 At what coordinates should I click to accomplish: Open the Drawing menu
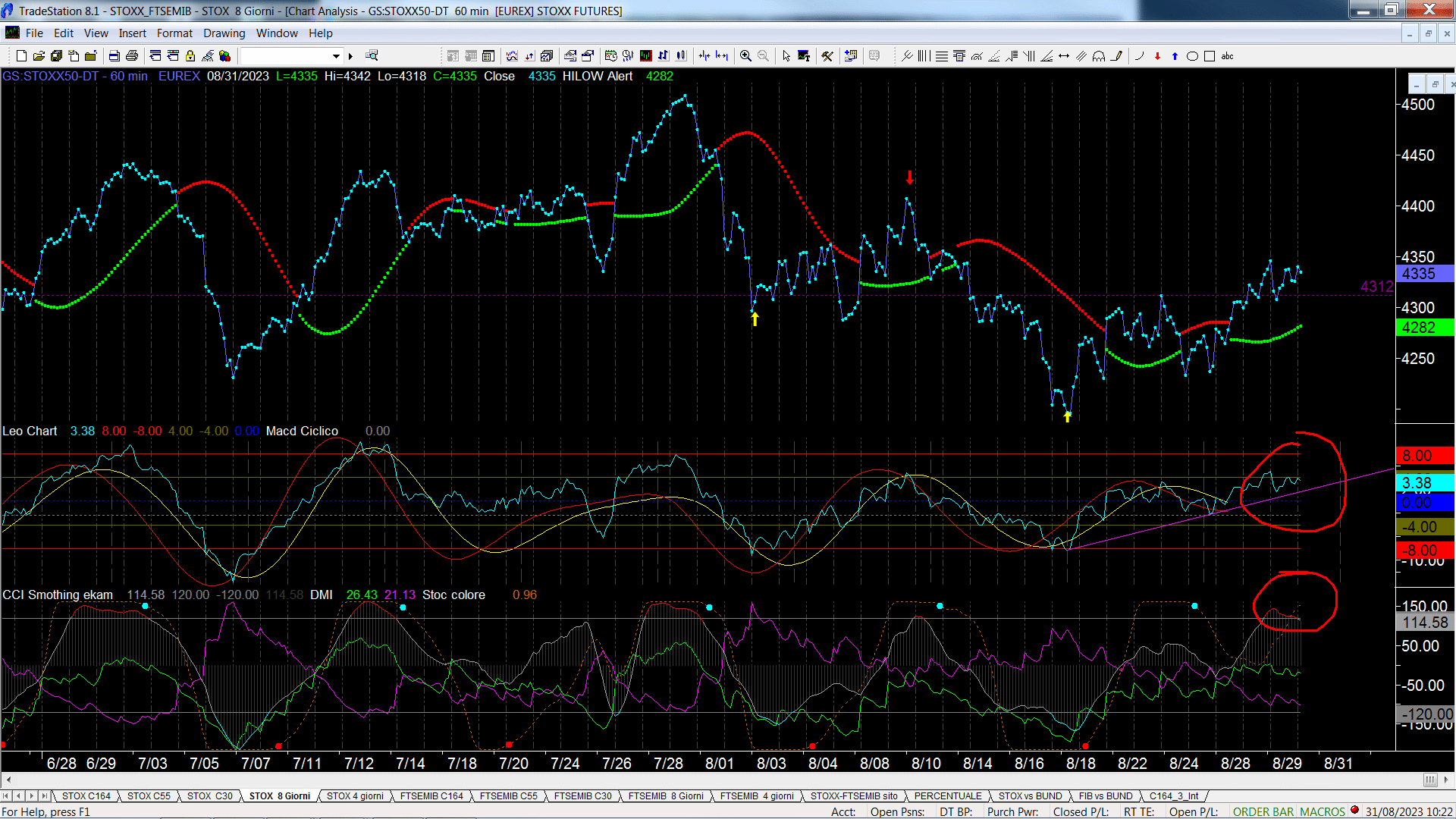pyautogui.click(x=224, y=33)
